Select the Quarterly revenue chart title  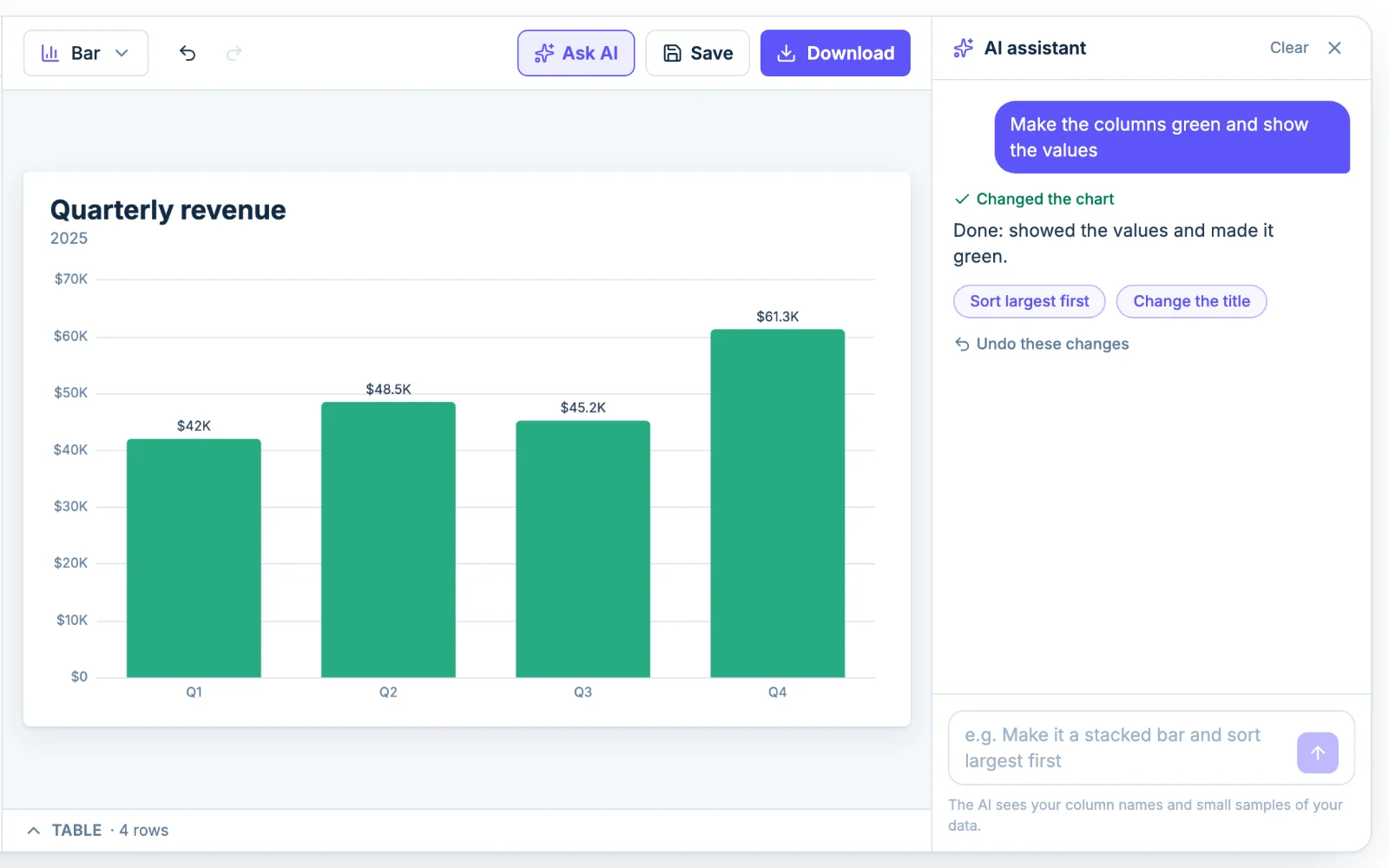[168, 210]
